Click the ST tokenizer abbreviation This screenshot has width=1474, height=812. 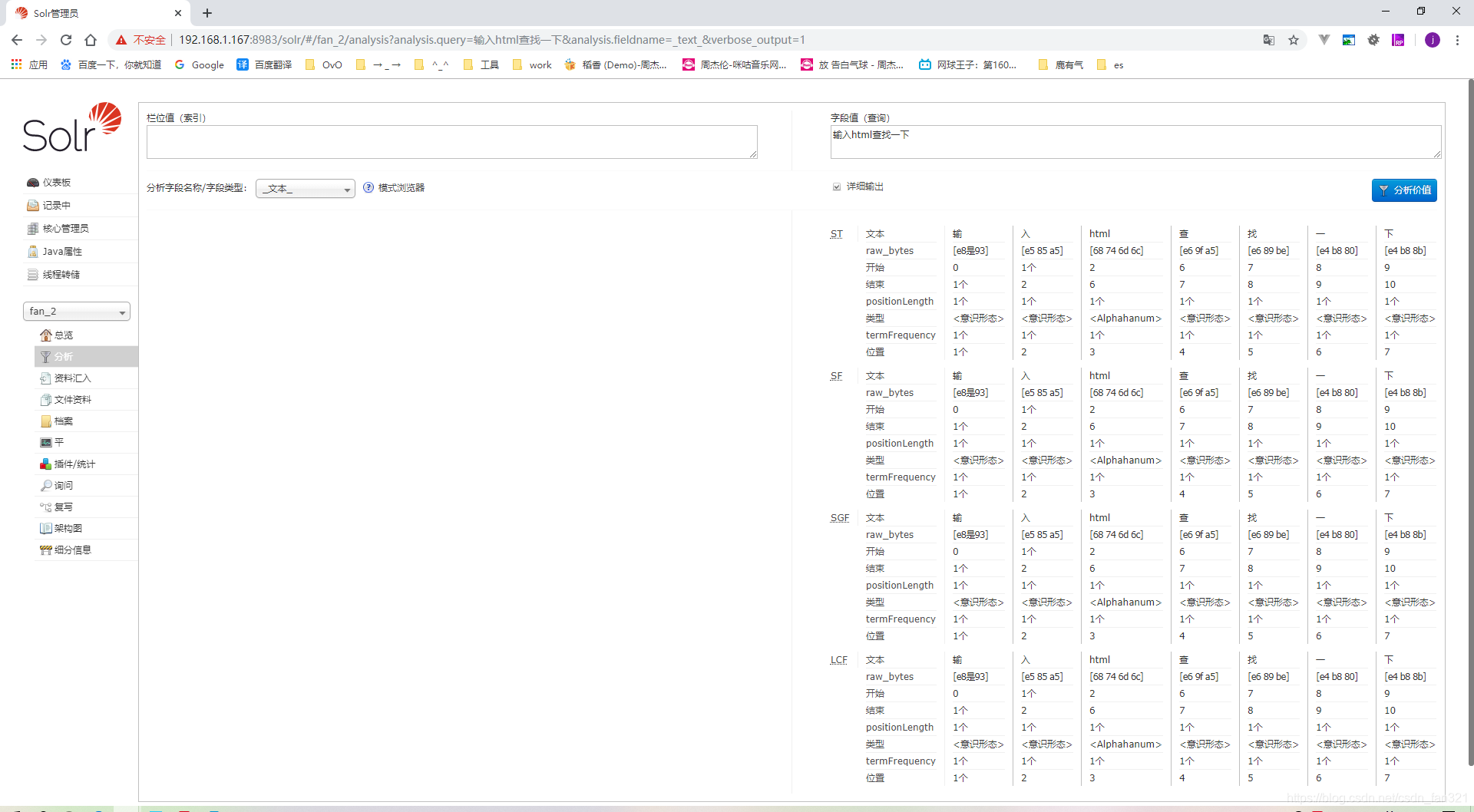point(837,234)
